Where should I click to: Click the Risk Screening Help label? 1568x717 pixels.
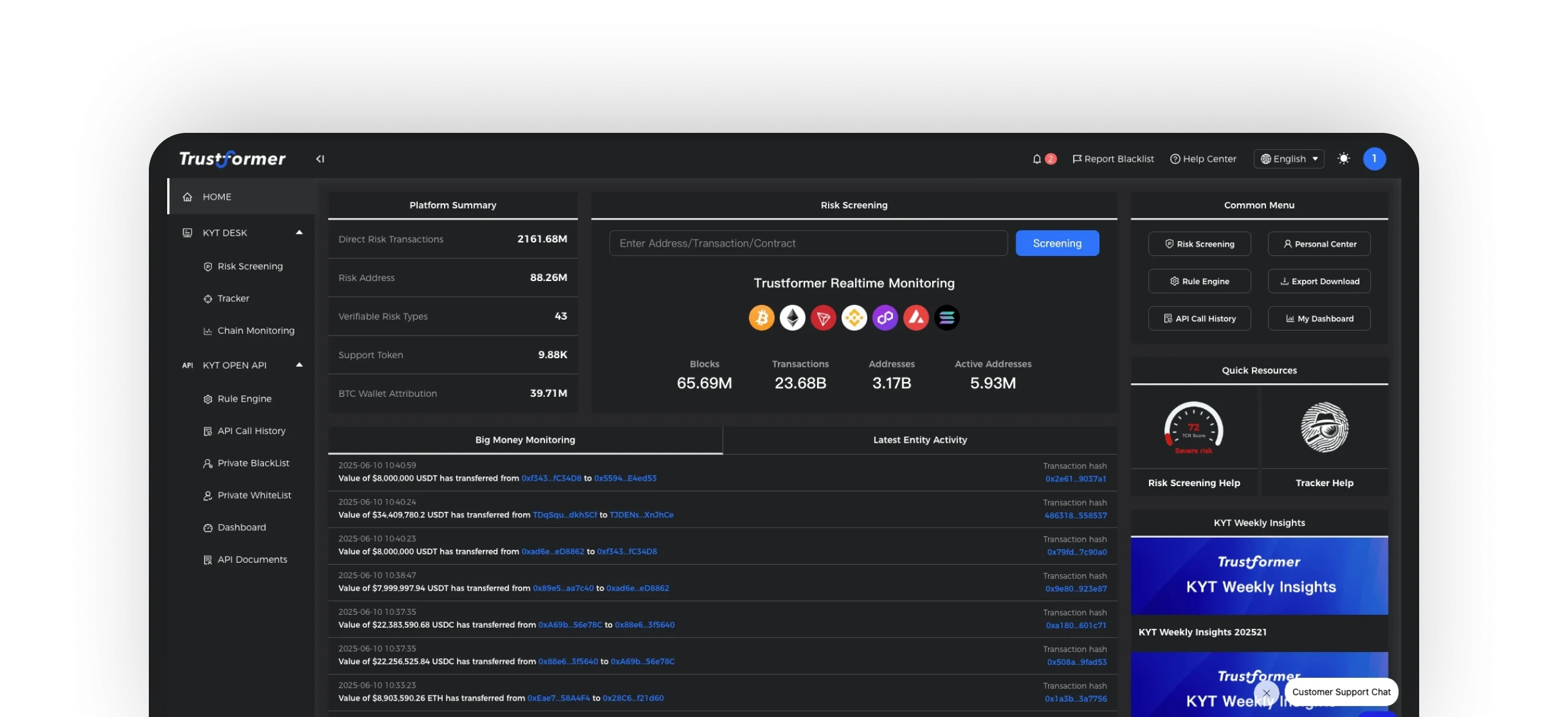click(x=1194, y=483)
